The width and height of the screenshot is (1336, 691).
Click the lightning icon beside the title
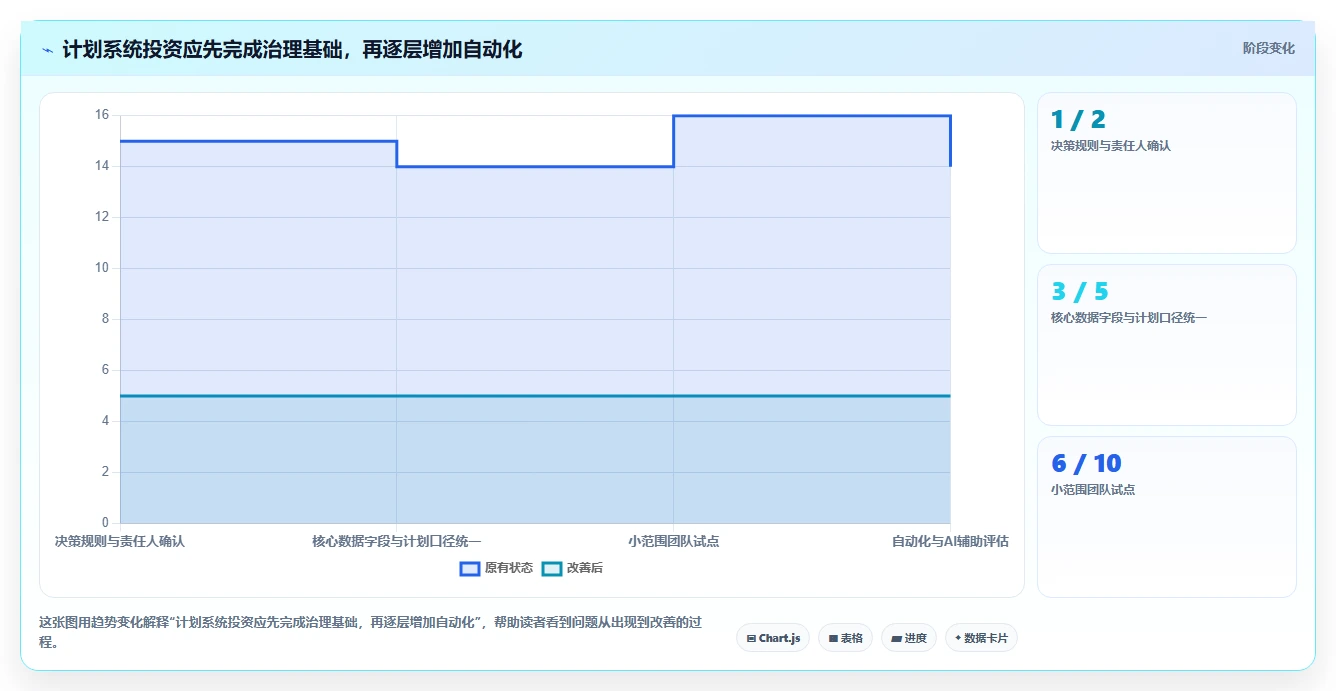point(47,50)
